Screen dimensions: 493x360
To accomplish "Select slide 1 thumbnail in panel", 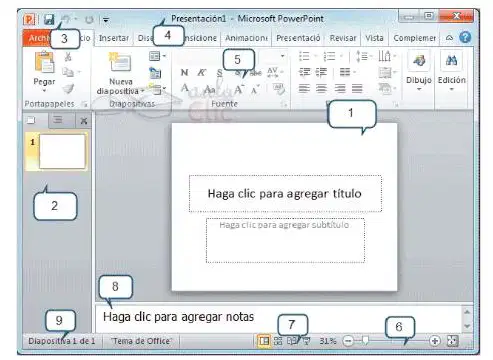I will coord(62,152).
